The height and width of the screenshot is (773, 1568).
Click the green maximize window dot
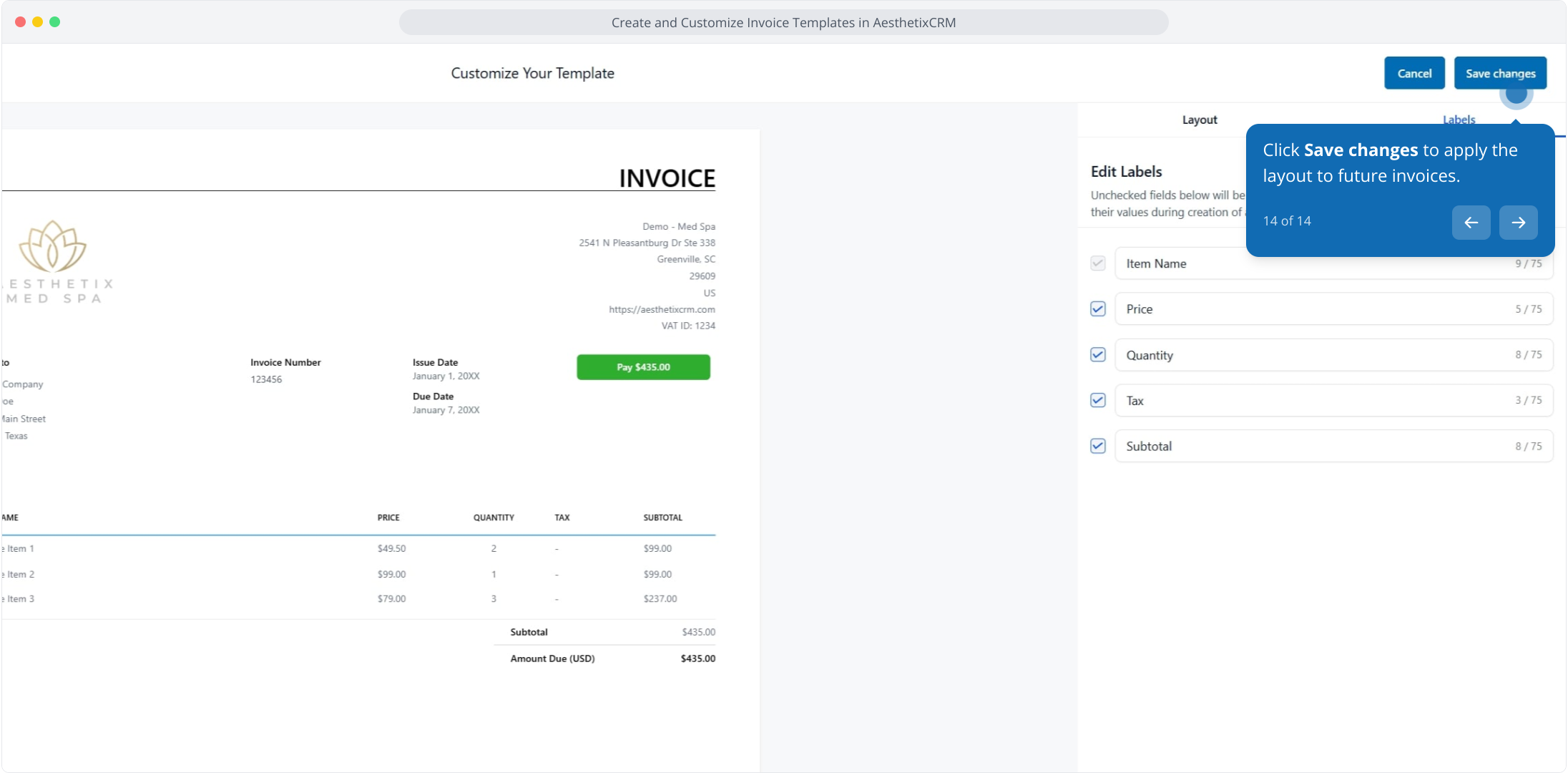(55, 22)
